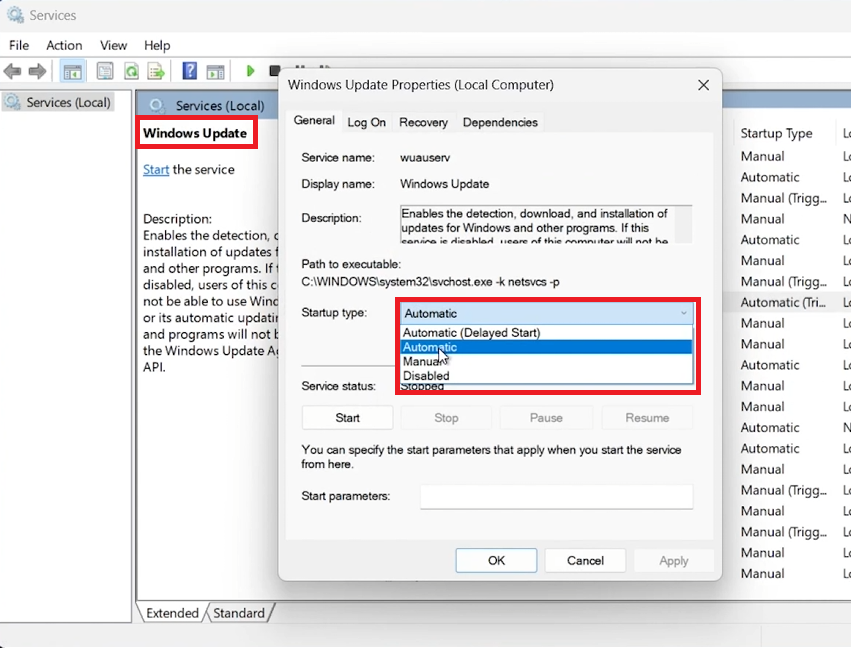
Task: Choose the highlighted Automatic option
Action: point(547,347)
